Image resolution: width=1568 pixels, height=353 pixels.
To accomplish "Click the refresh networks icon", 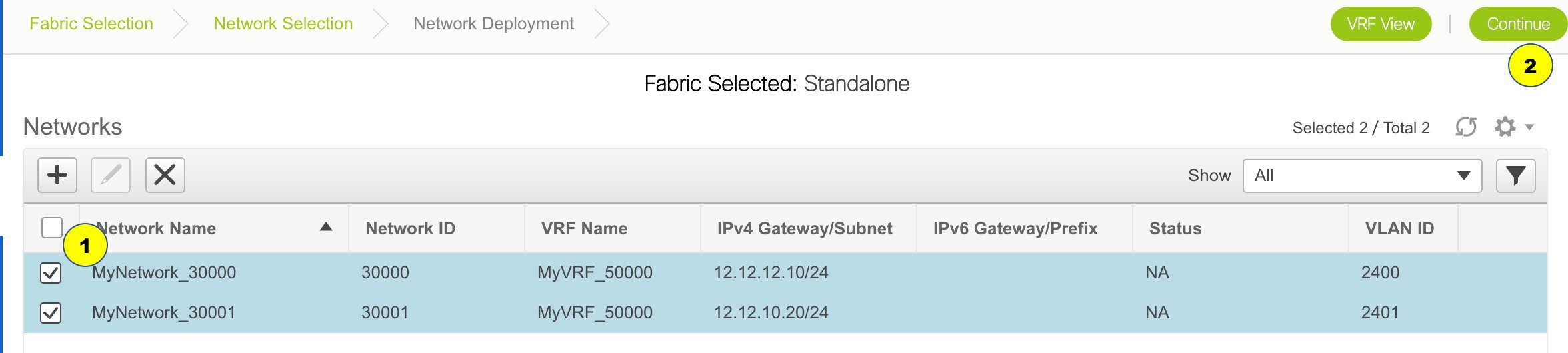I will click(1466, 127).
